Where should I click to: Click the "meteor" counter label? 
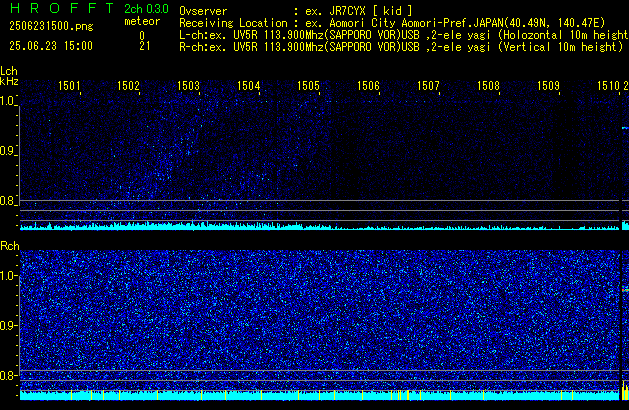[x=142, y=21]
